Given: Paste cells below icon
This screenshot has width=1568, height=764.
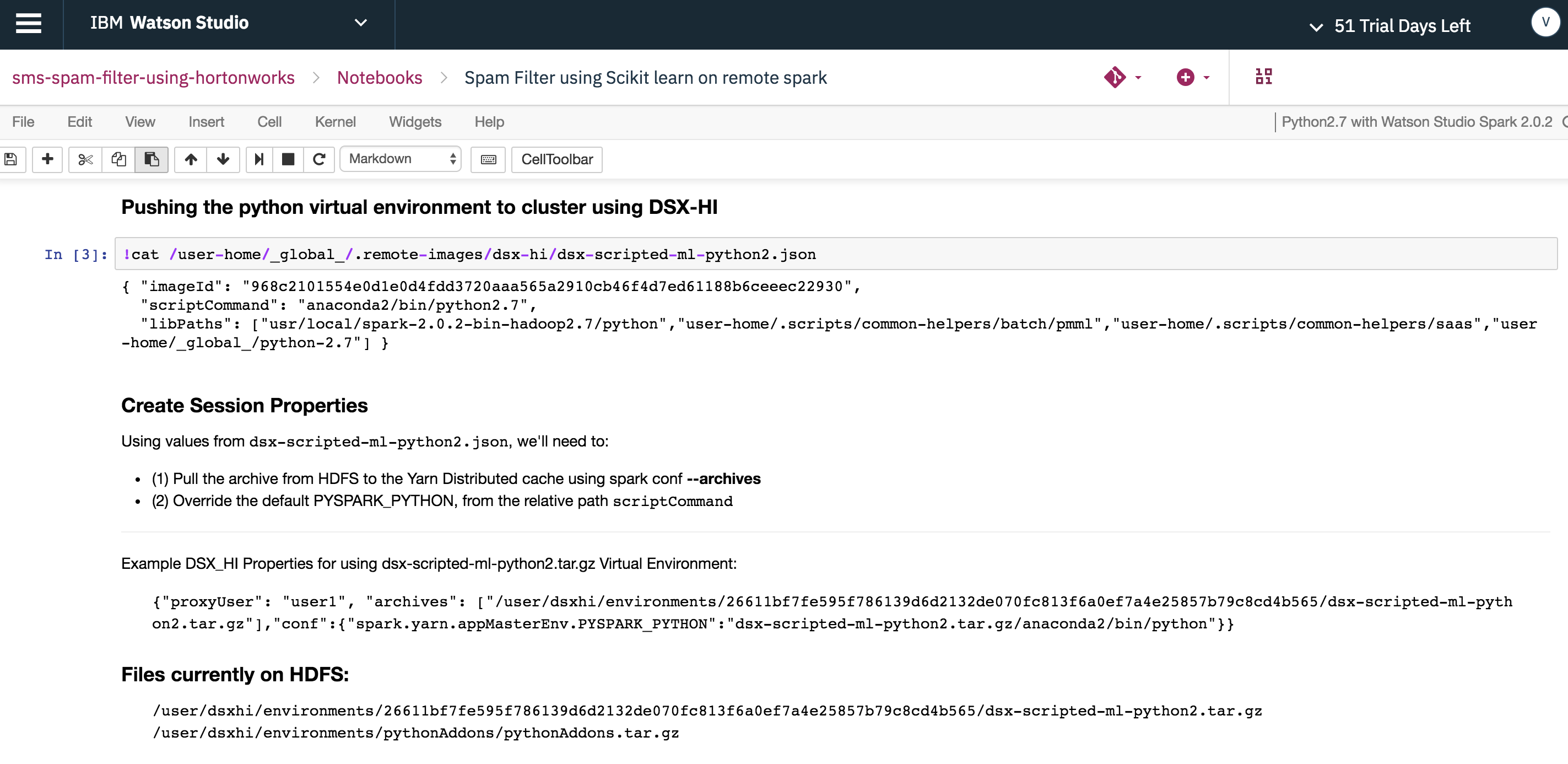Looking at the screenshot, I should tap(151, 159).
